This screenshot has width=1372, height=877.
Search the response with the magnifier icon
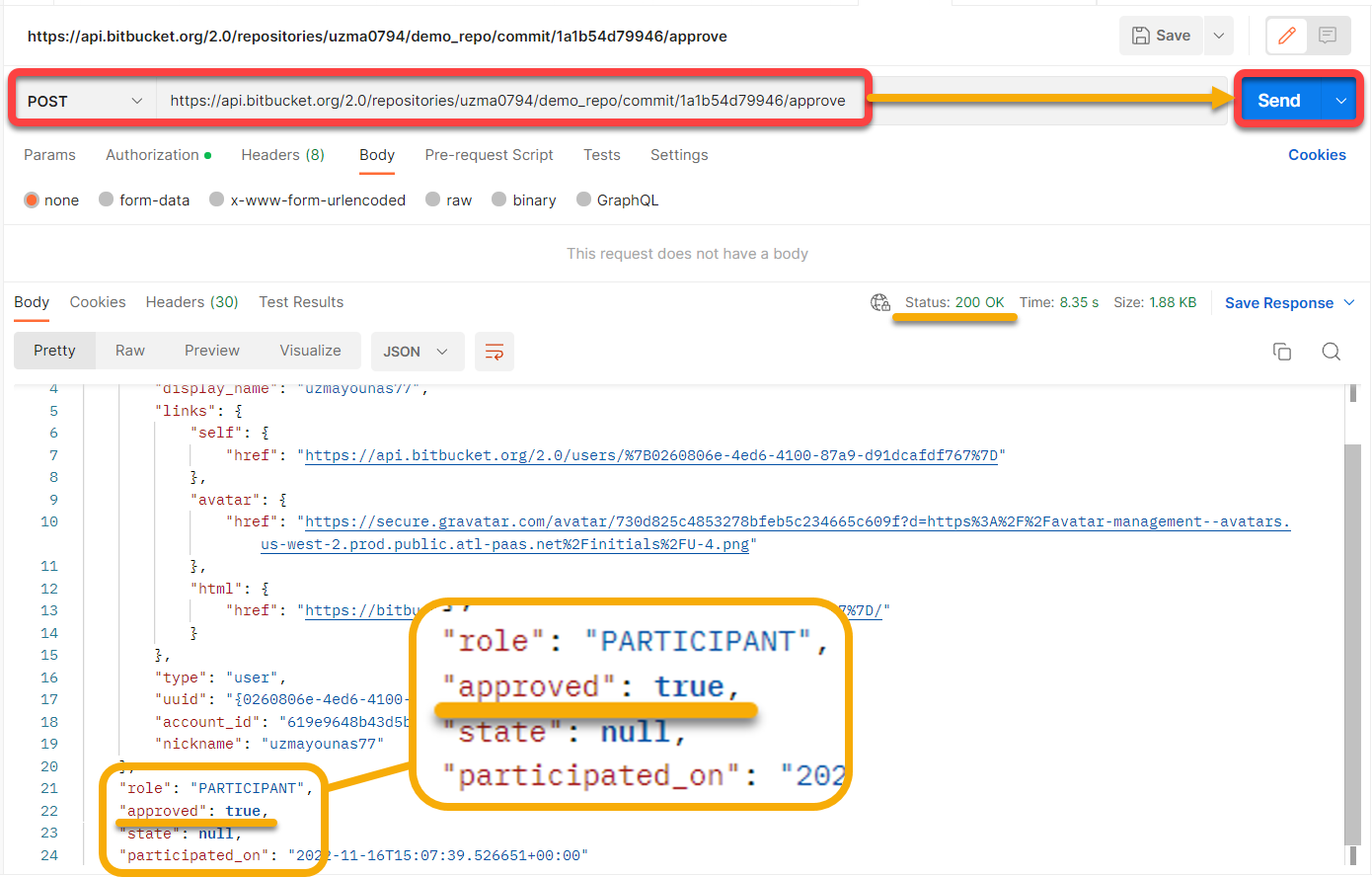(1331, 352)
